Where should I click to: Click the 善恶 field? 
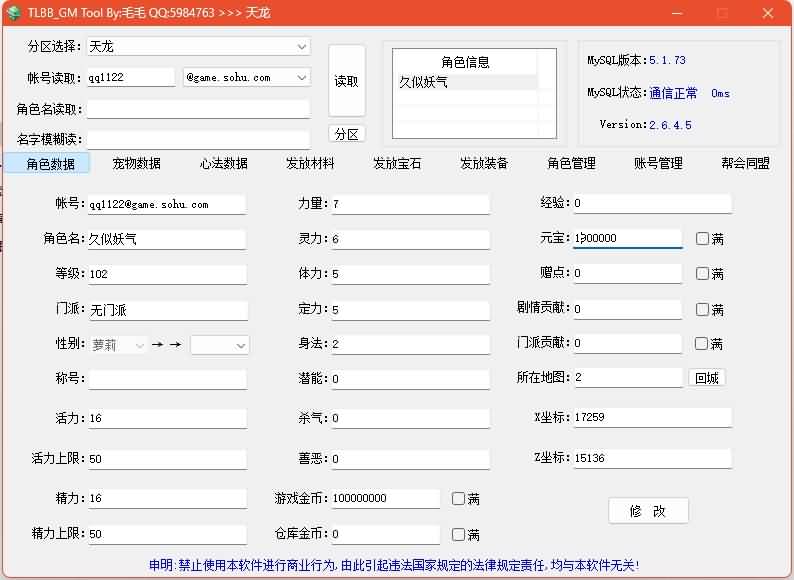coord(411,459)
